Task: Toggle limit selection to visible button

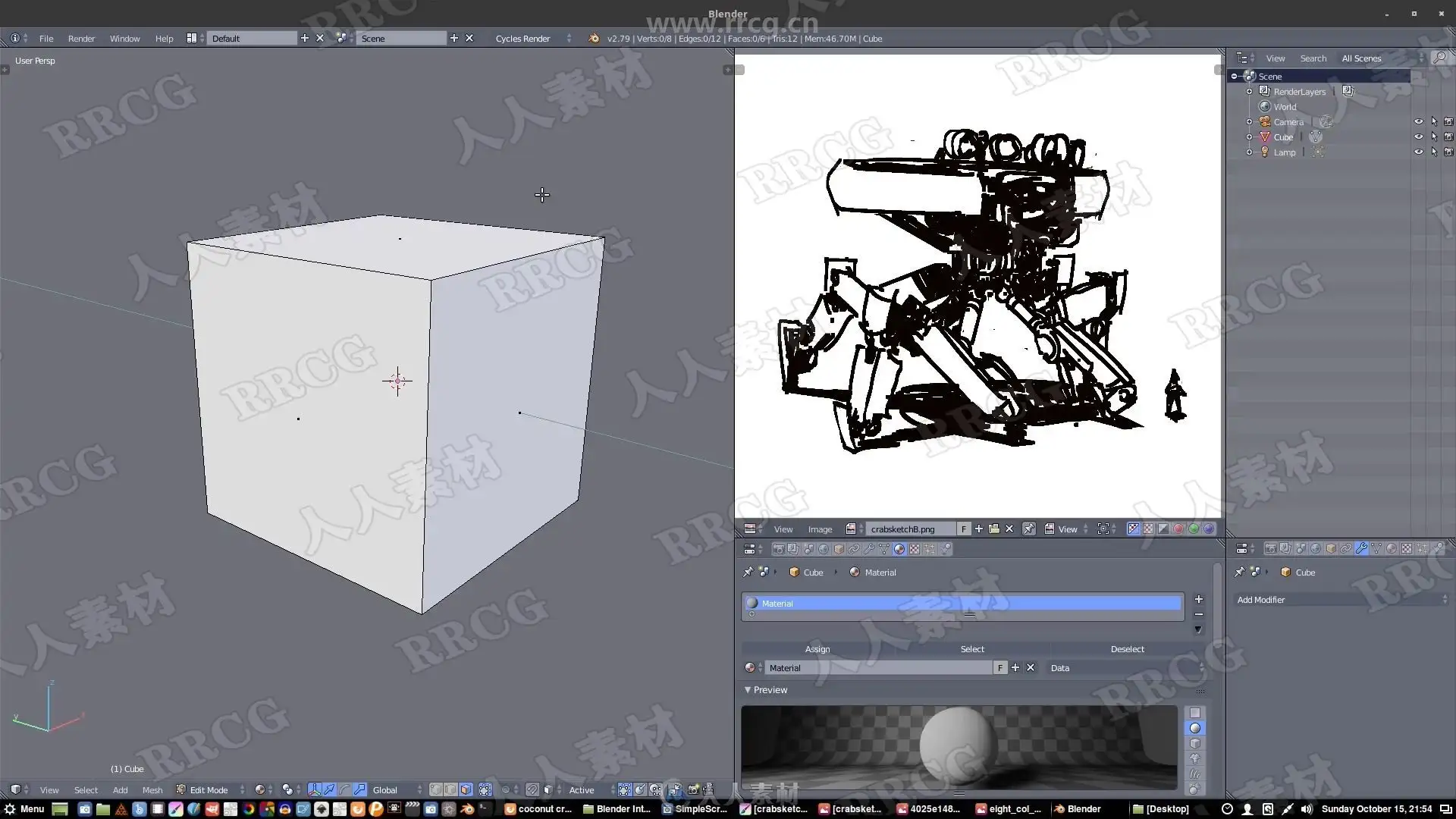Action: 485,789
